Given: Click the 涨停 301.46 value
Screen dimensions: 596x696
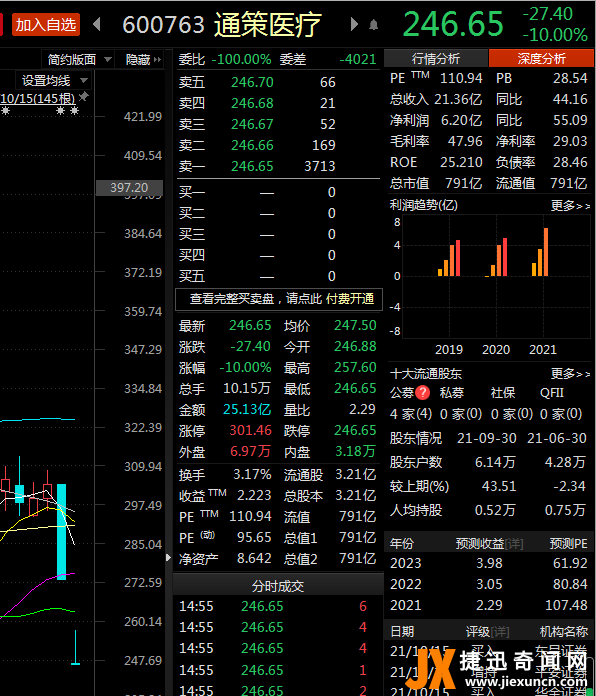Looking at the screenshot, I should point(250,430).
